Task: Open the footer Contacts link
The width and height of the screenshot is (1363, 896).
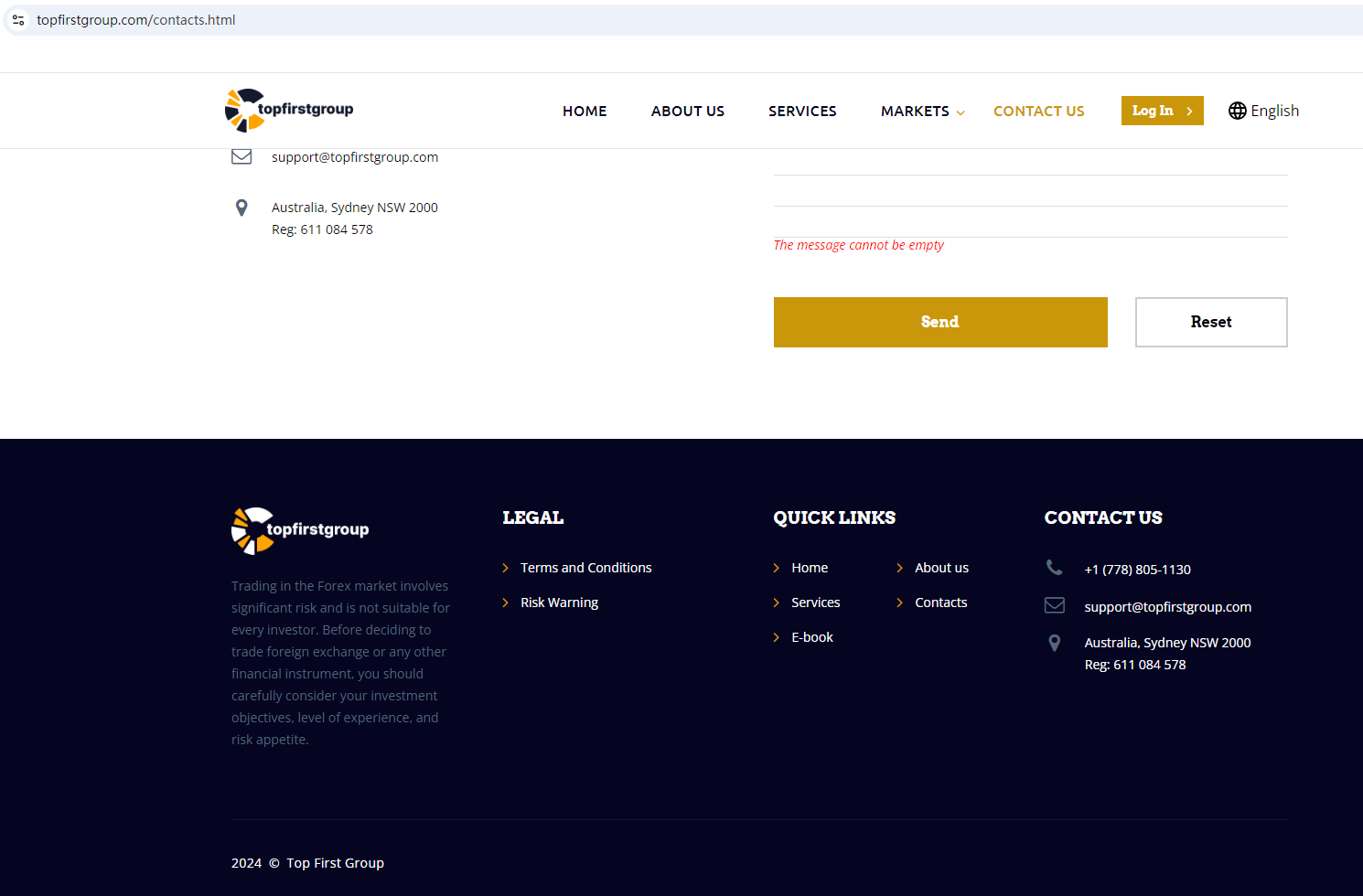Action: (941, 603)
